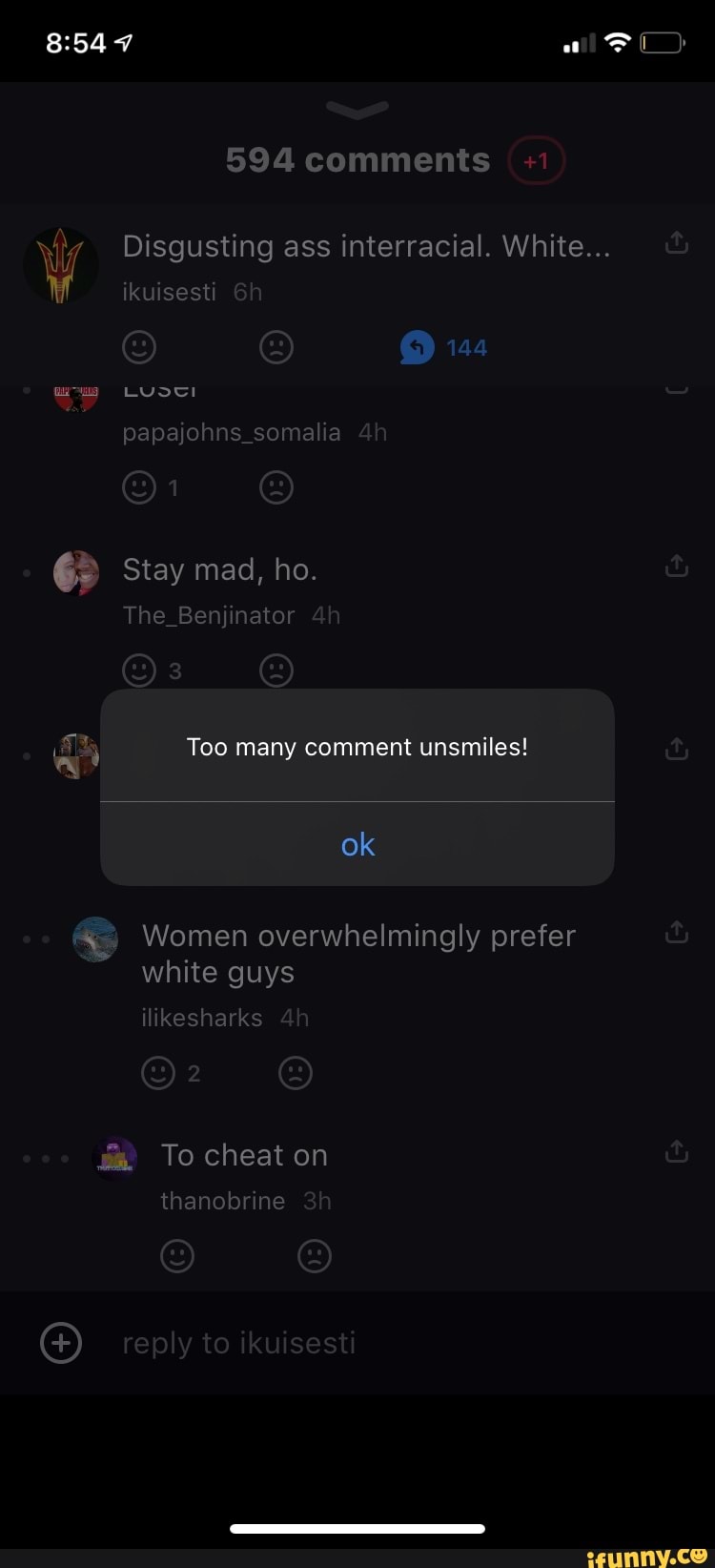Viewport: 715px width, 1568px height.
Task: Smile The_Benjinator's comment
Action: [139, 670]
